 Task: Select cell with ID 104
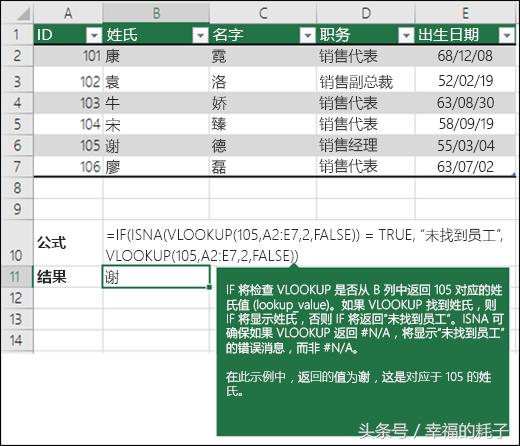(68, 124)
